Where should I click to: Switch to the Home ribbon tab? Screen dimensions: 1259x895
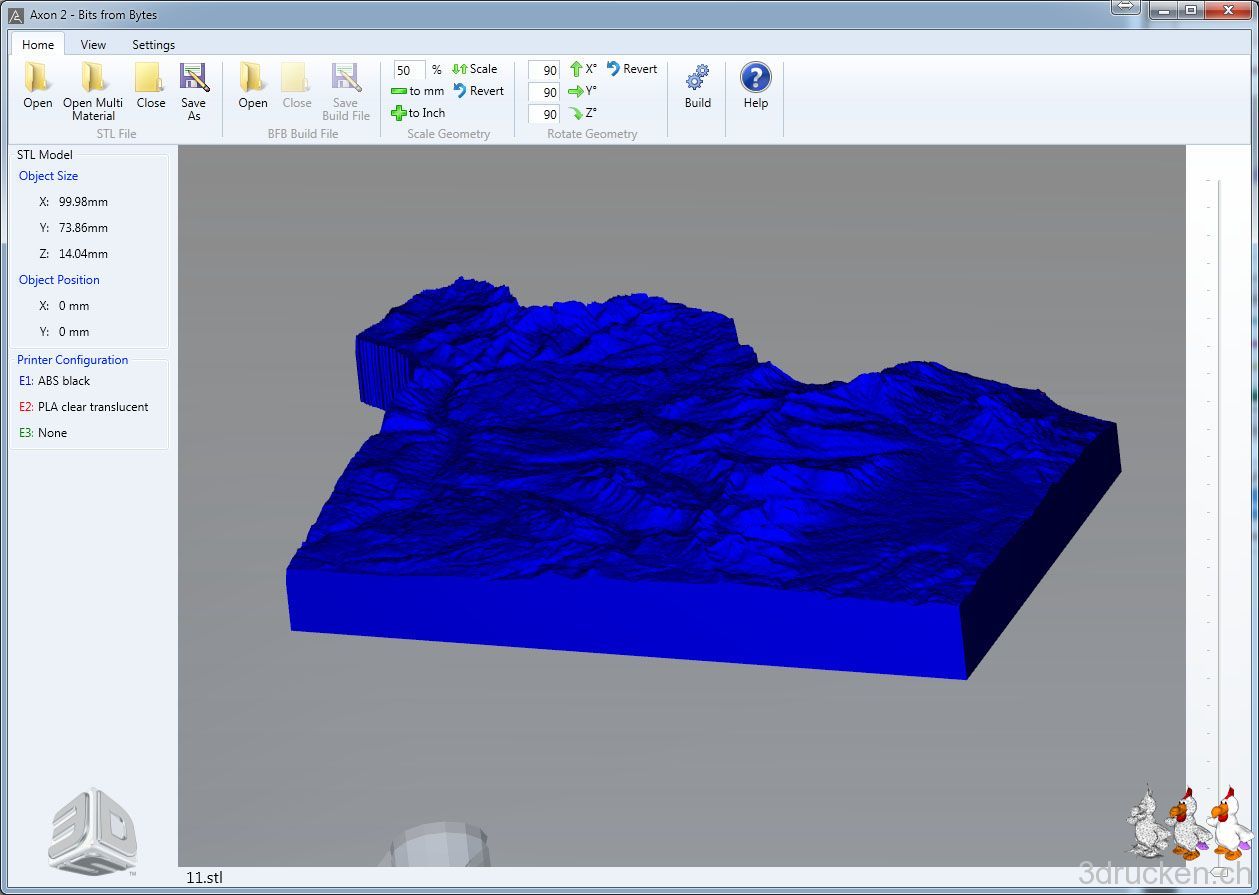(x=38, y=44)
